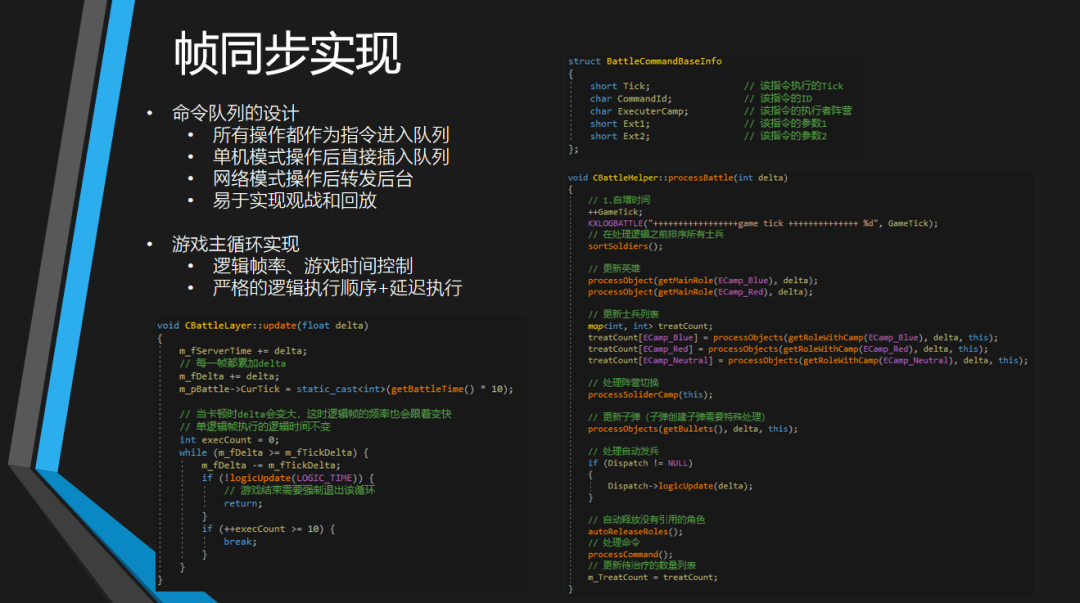Click the return; statement
This screenshot has width=1080, height=603.
click(x=243, y=504)
